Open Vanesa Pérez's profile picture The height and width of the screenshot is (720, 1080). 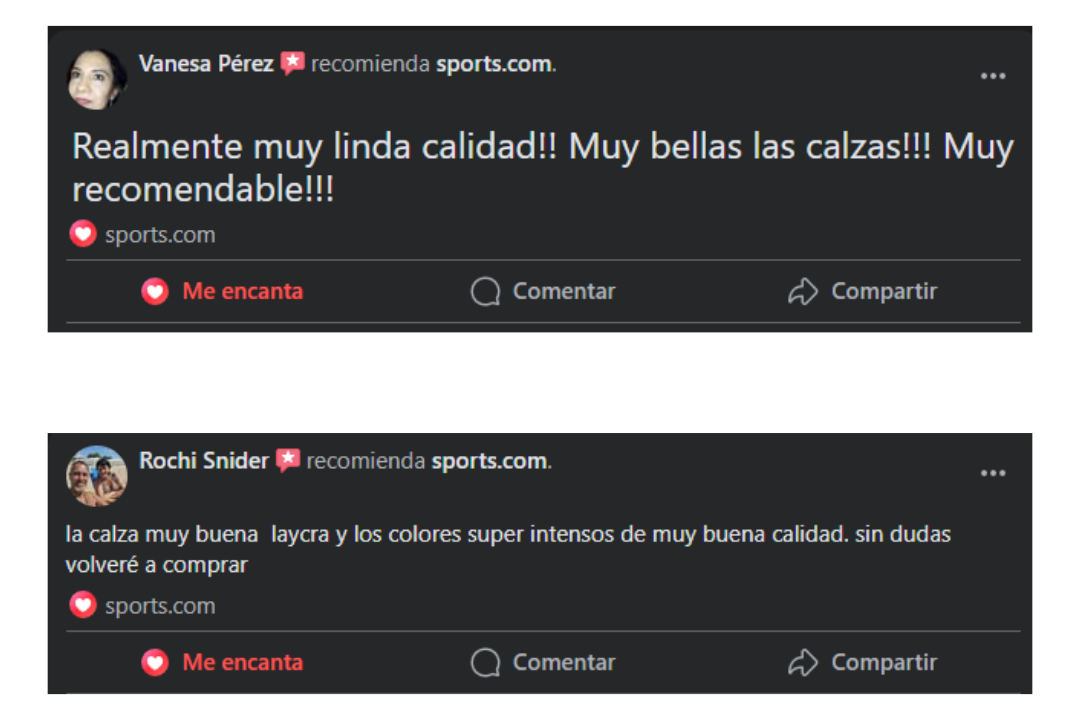click(x=96, y=79)
